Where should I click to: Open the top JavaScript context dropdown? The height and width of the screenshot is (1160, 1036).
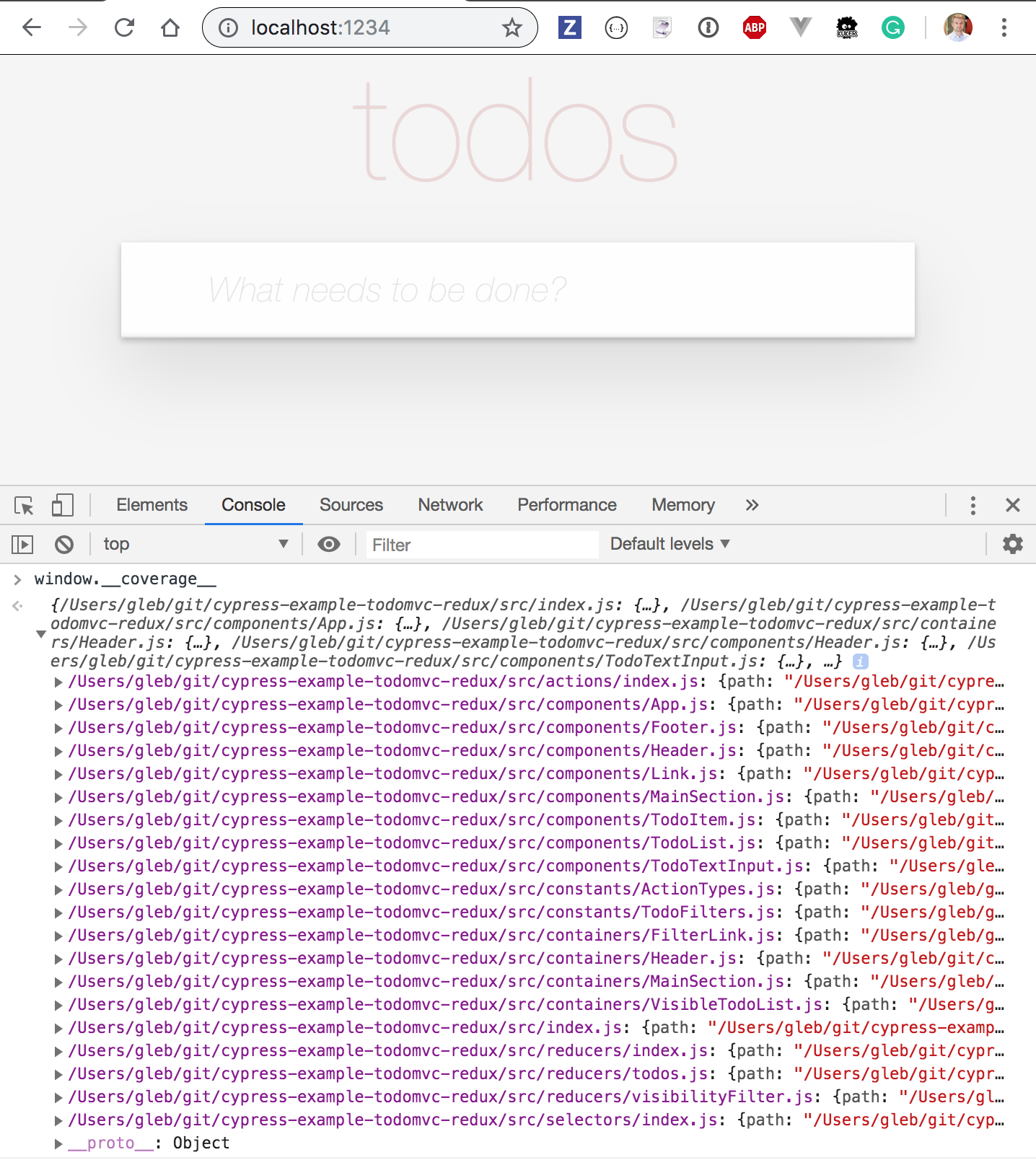tap(195, 545)
